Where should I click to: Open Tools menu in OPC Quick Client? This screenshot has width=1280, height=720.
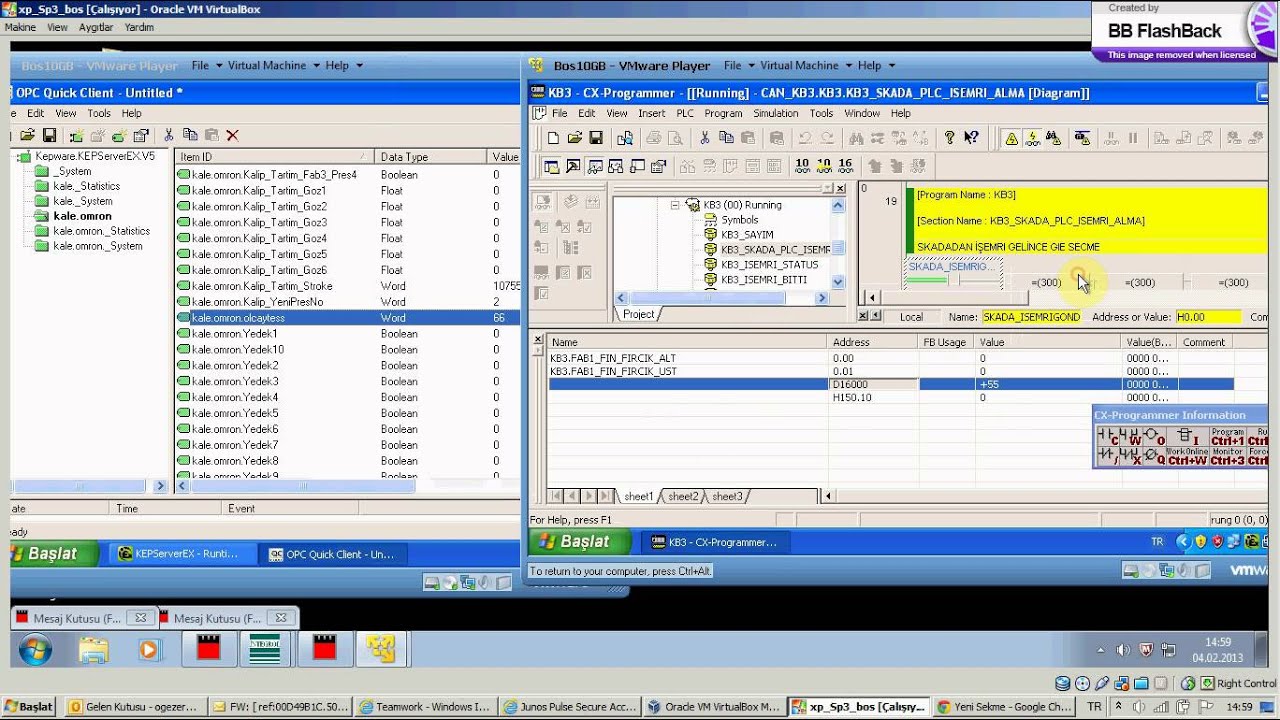(x=98, y=113)
